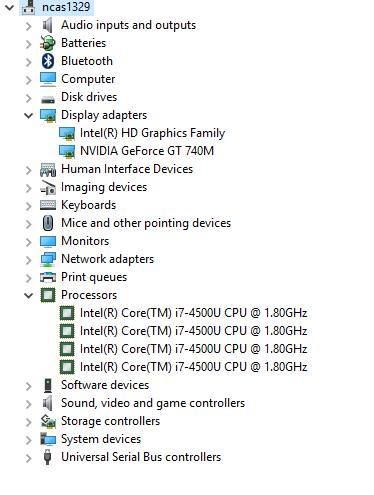374x495 pixels.
Task: Select the Storage controllers item
Action: [x=110, y=421]
